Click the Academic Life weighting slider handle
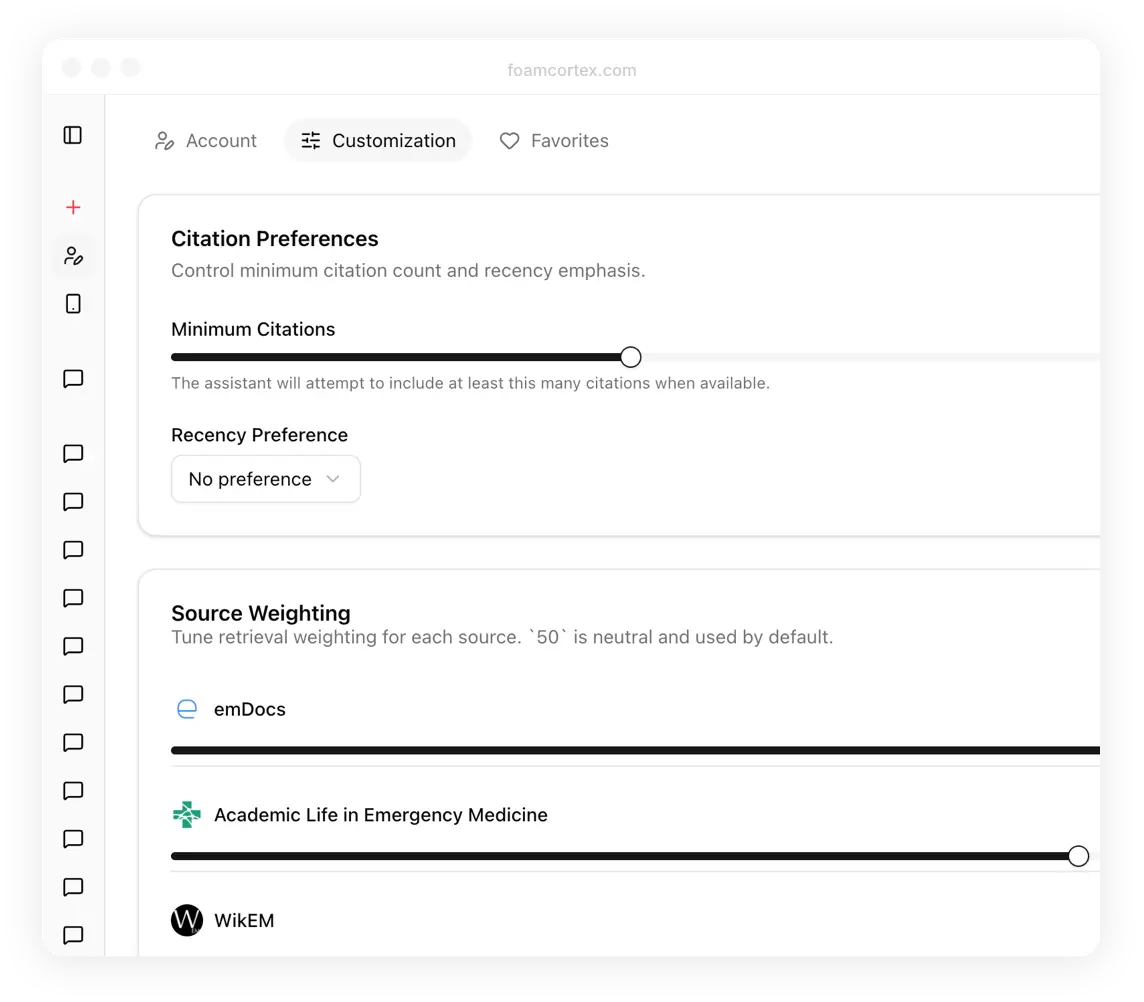 1078,856
